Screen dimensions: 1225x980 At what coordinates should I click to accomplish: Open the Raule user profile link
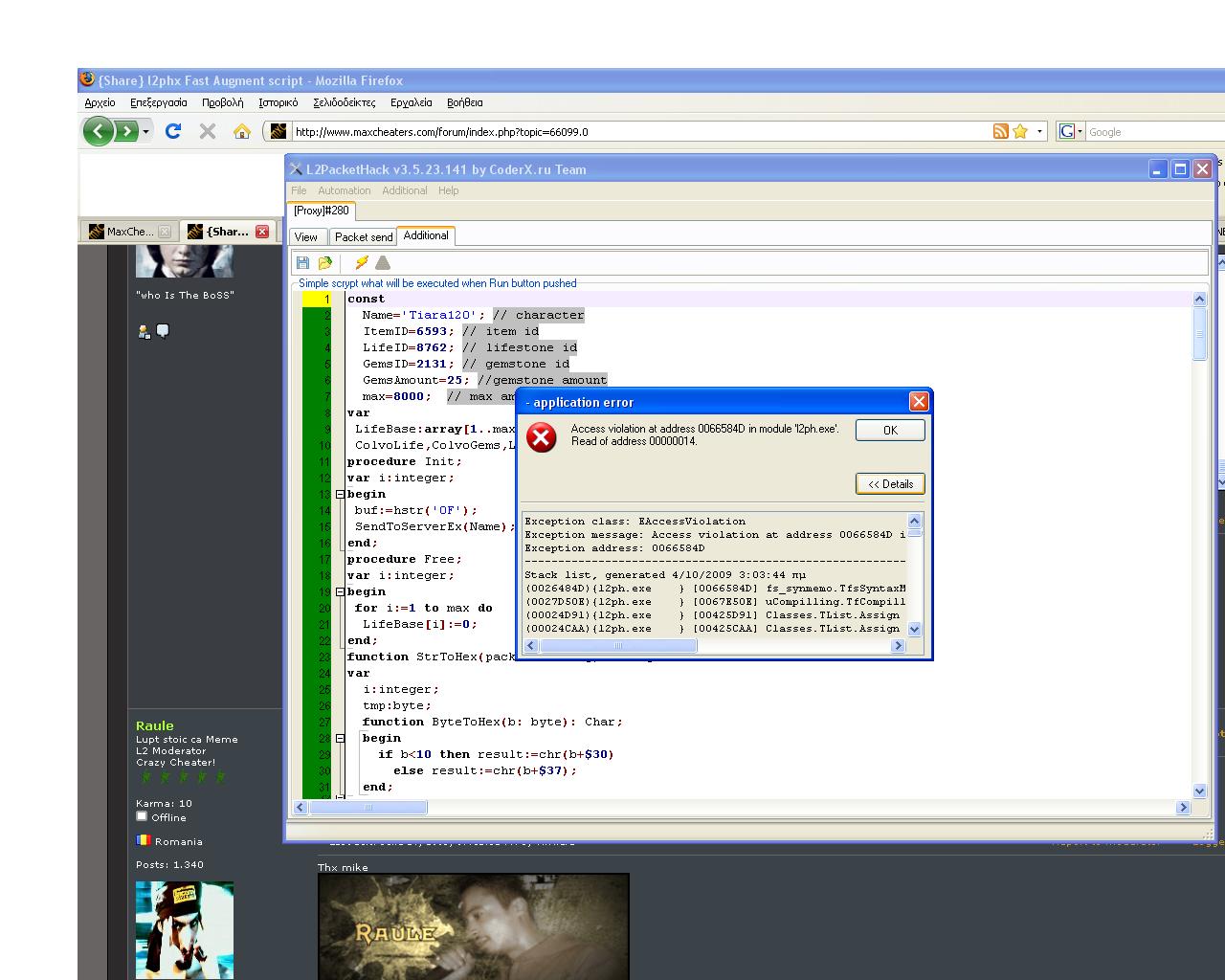click(154, 725)
